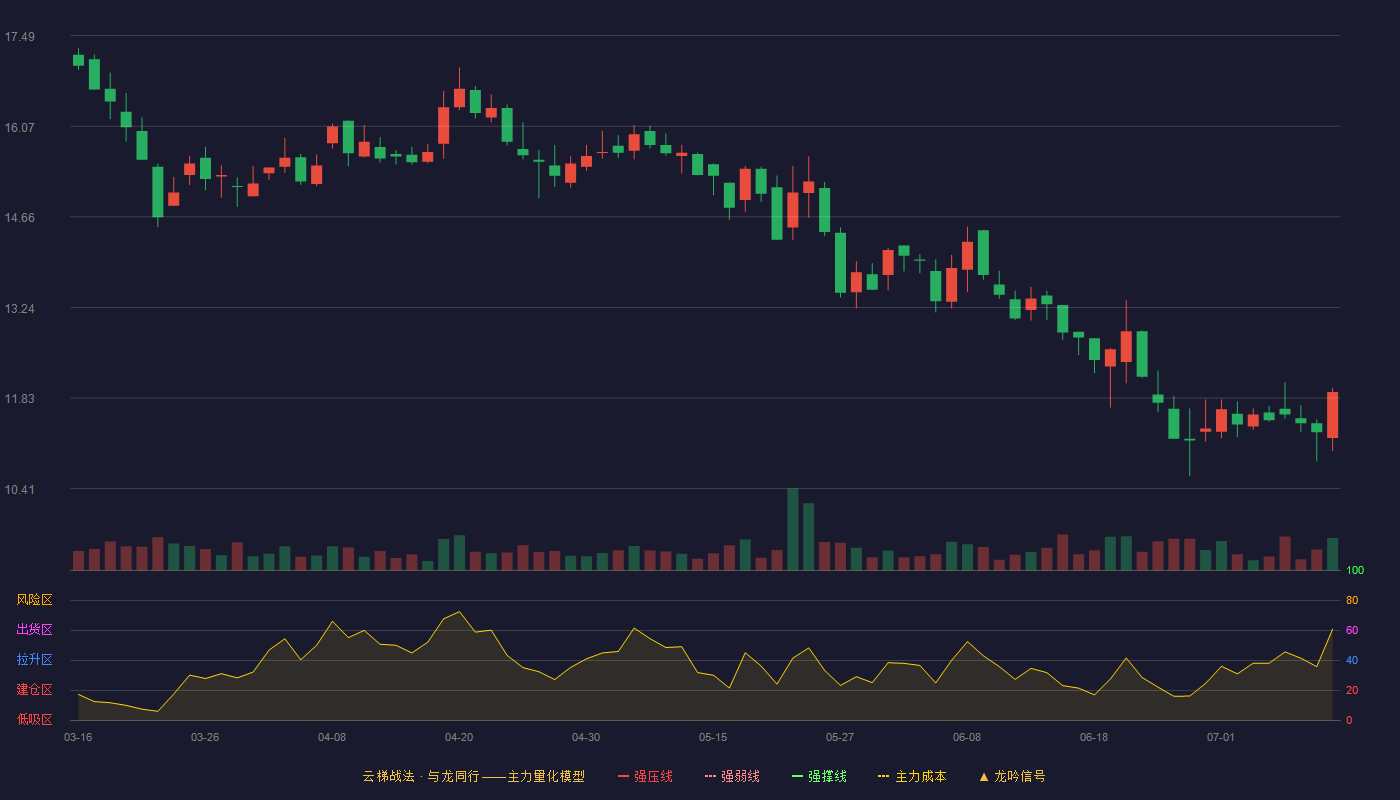Click the 04-08 date axis label
Image resolution: width=1400 pixels, height=800 pixels.
click(332, 737)
